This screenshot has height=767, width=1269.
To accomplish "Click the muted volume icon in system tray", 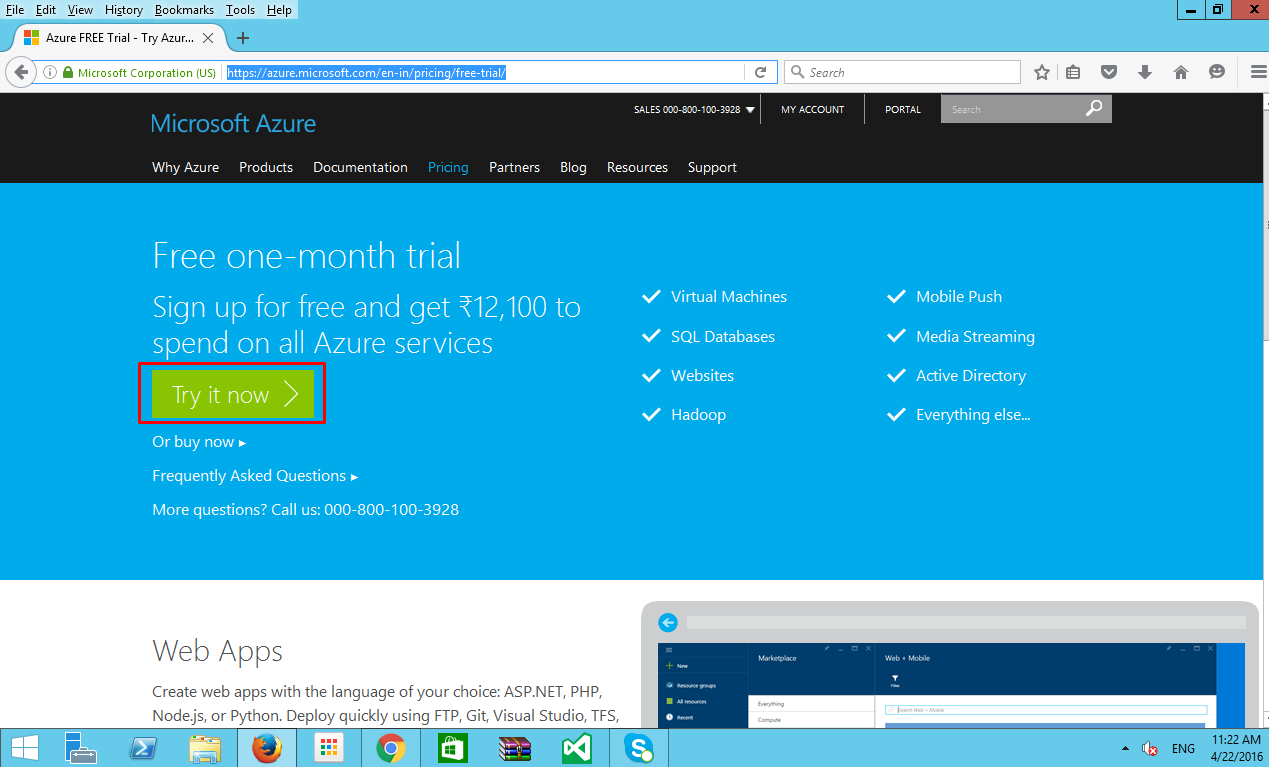I will pyautogui.click(x=1150, y=748).
